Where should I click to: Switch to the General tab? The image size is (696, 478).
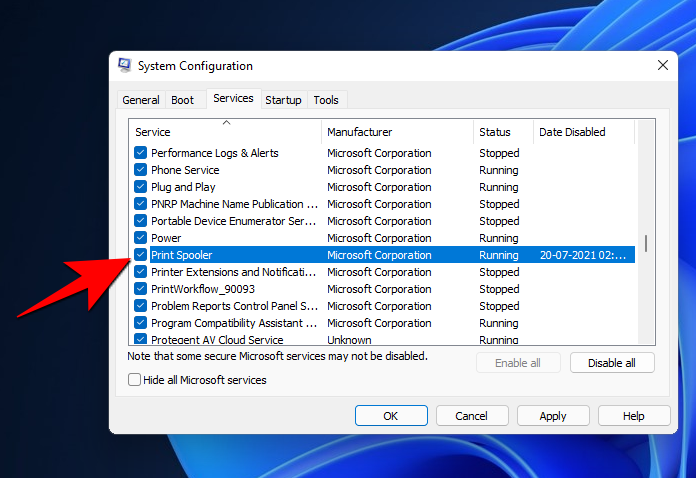pos(140,100)
